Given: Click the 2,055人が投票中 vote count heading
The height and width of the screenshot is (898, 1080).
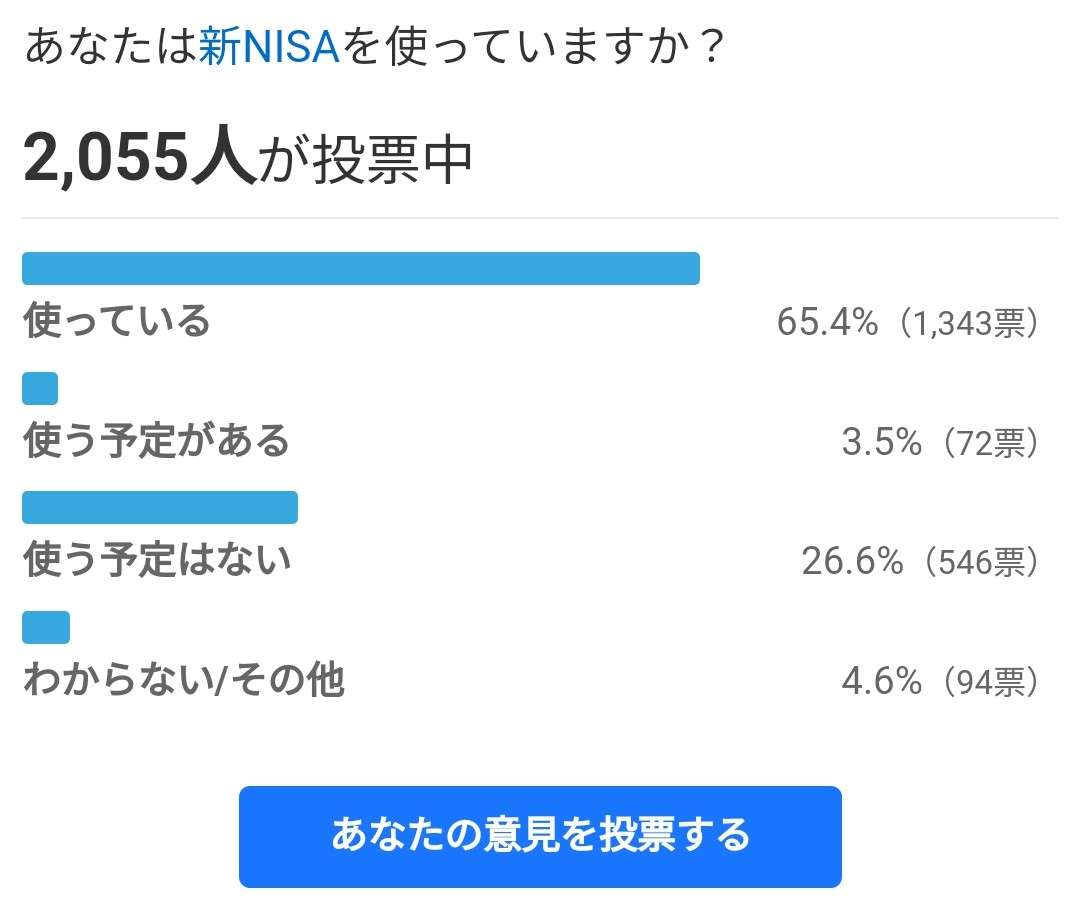Looking at the screenshot, I should (248, 158).
